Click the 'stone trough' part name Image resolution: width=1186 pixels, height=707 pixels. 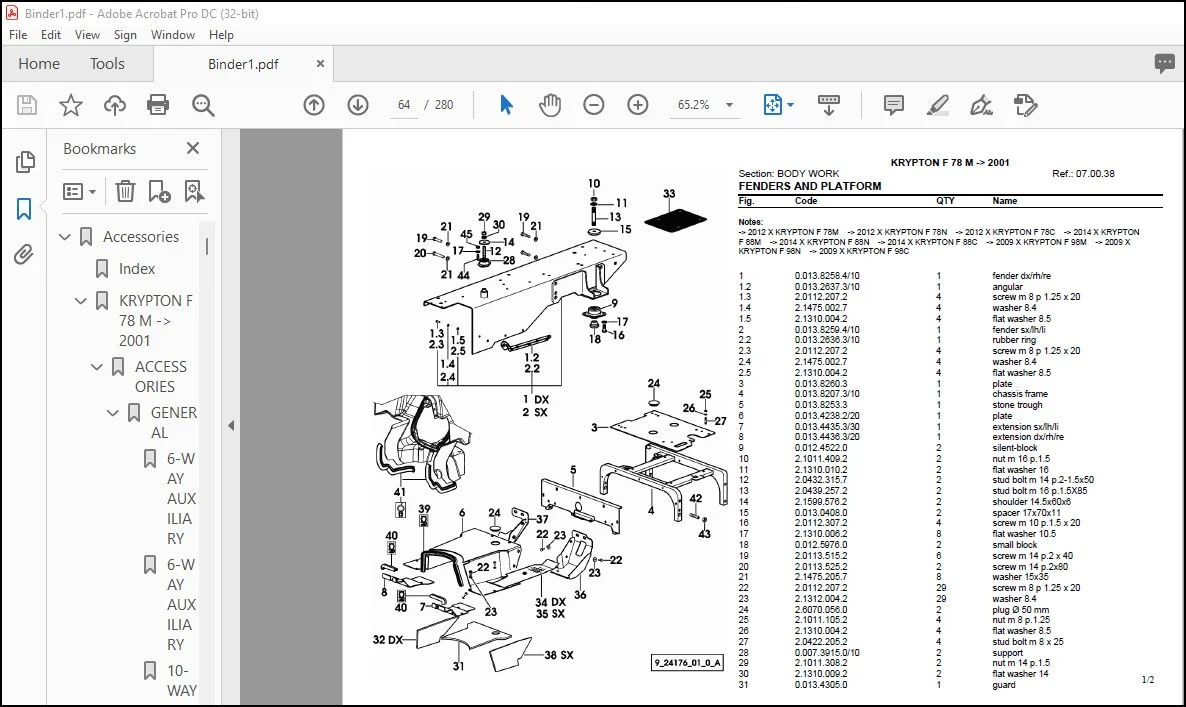pyautogui.click(x=1017, y=405)
